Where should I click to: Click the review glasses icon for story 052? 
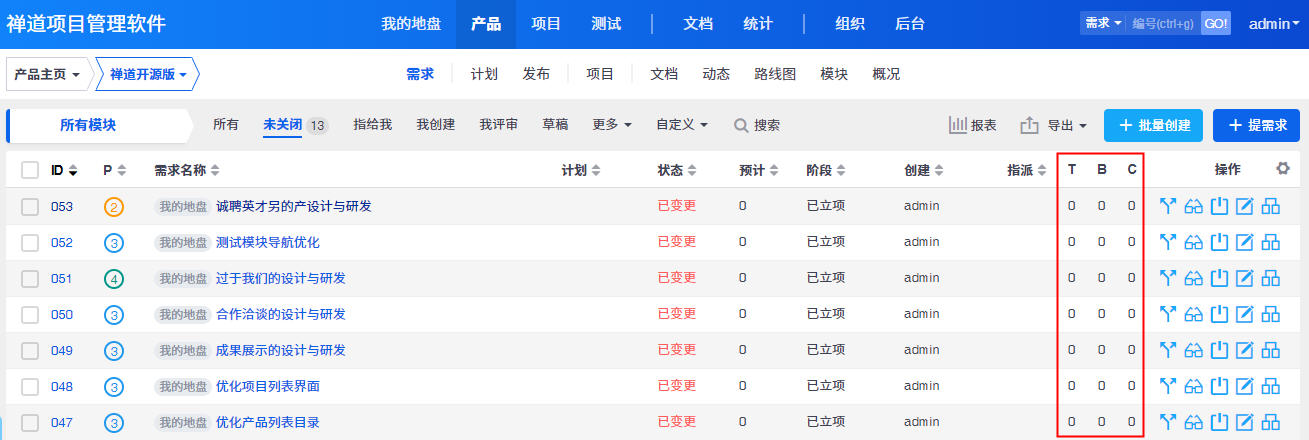tap(1193, 243)
